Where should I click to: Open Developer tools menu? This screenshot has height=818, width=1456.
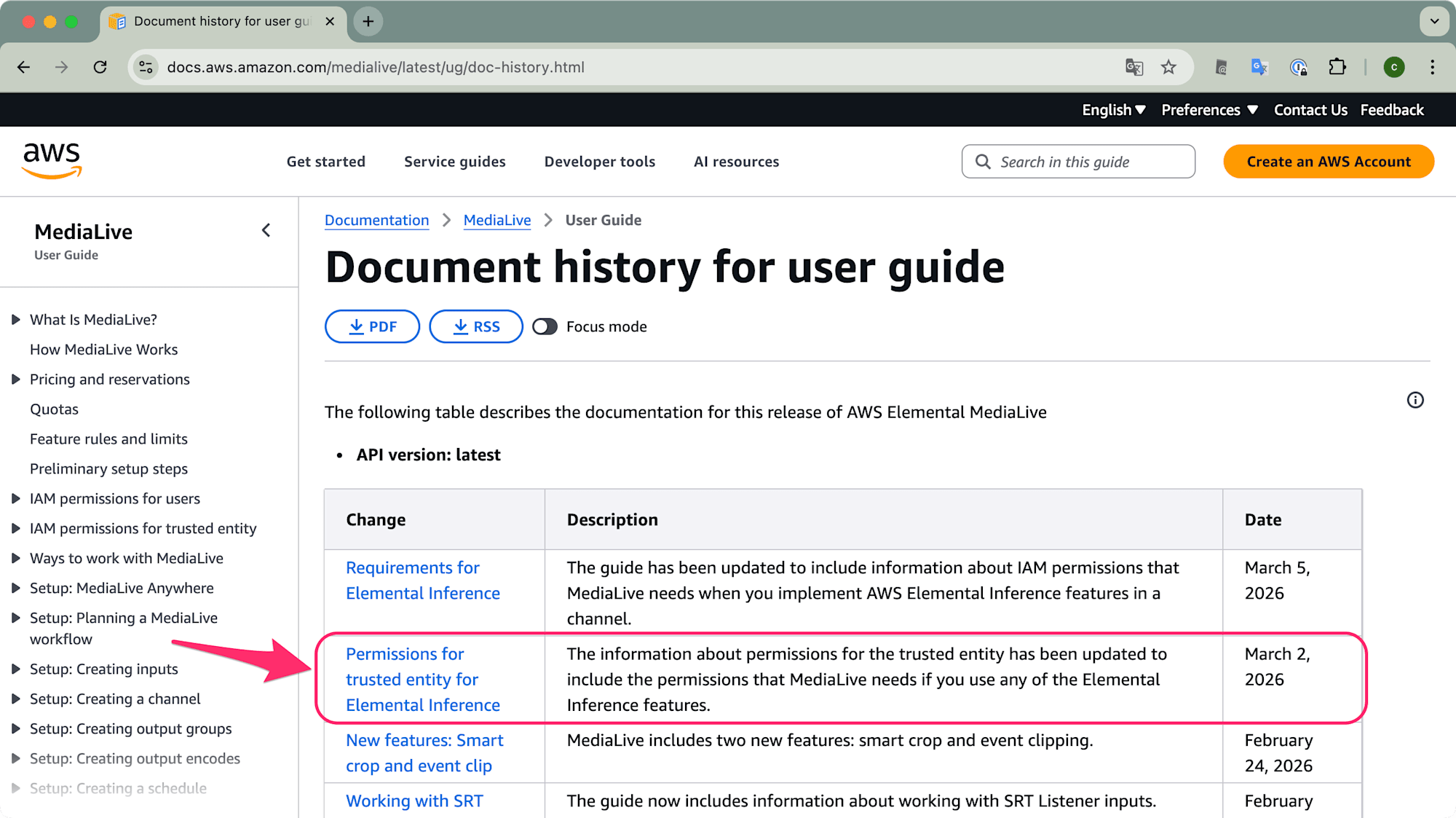click(x=599, y=162)
